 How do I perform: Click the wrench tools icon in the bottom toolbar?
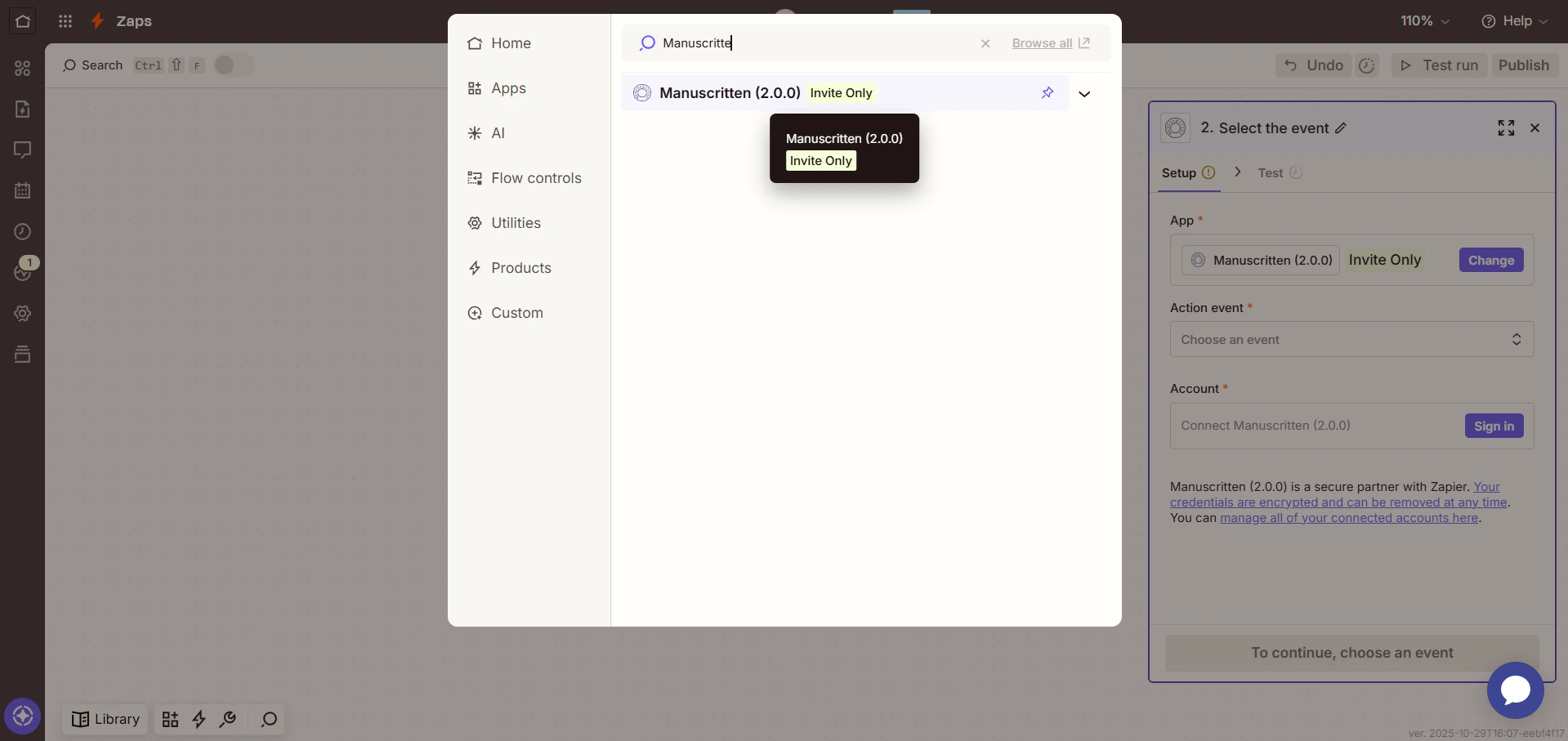click(x=228, y=720)
